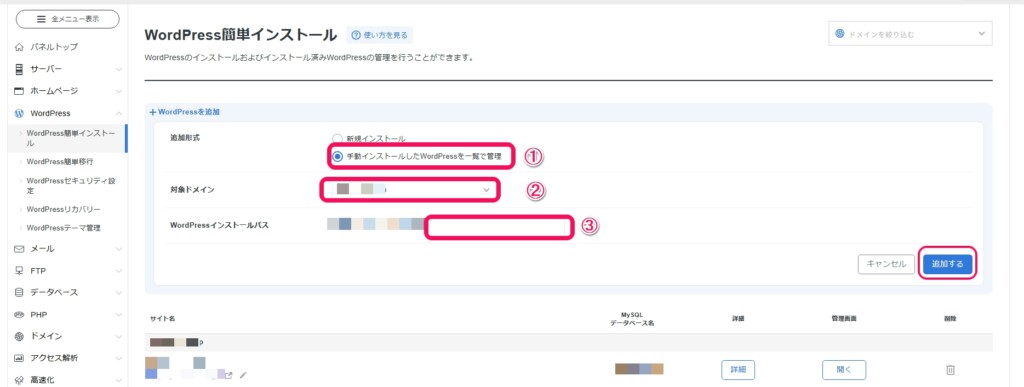
Task: Click the help icon in 使い方を見る
Action: click(x=357, y=35)
